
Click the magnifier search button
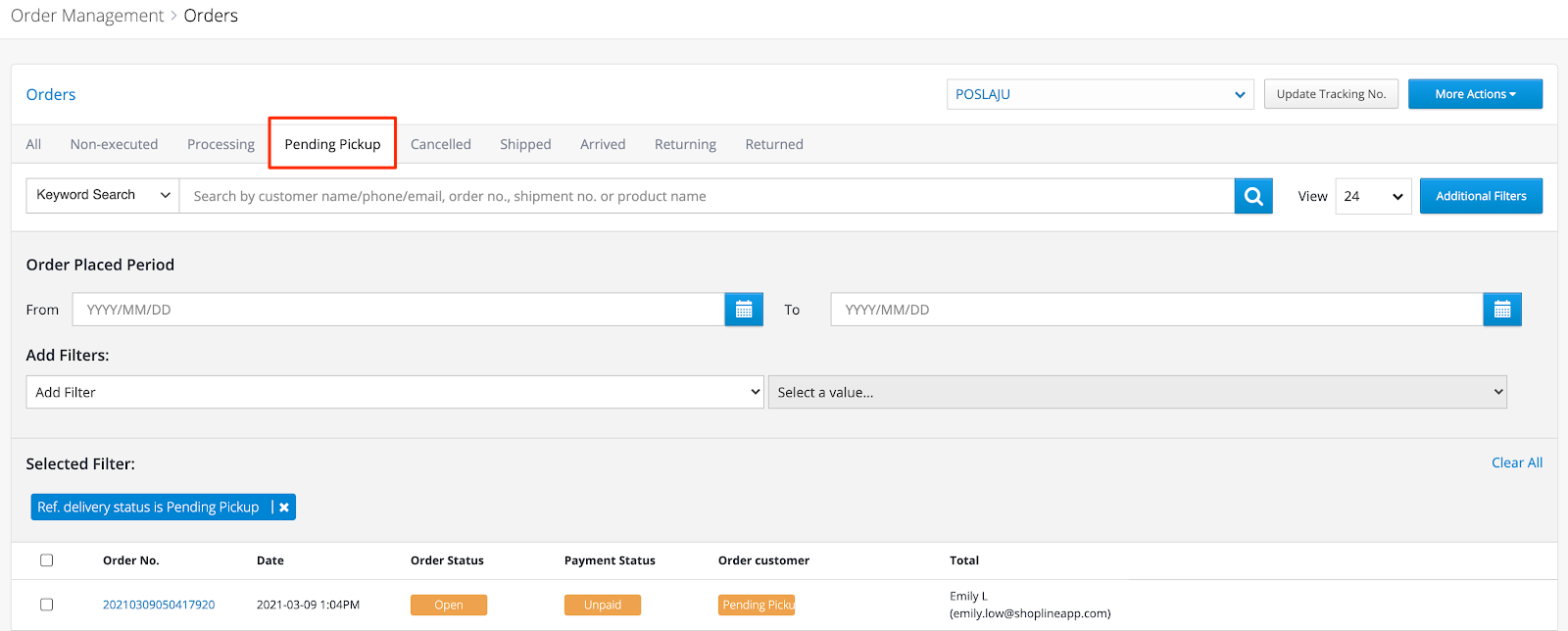point(1253,196)
